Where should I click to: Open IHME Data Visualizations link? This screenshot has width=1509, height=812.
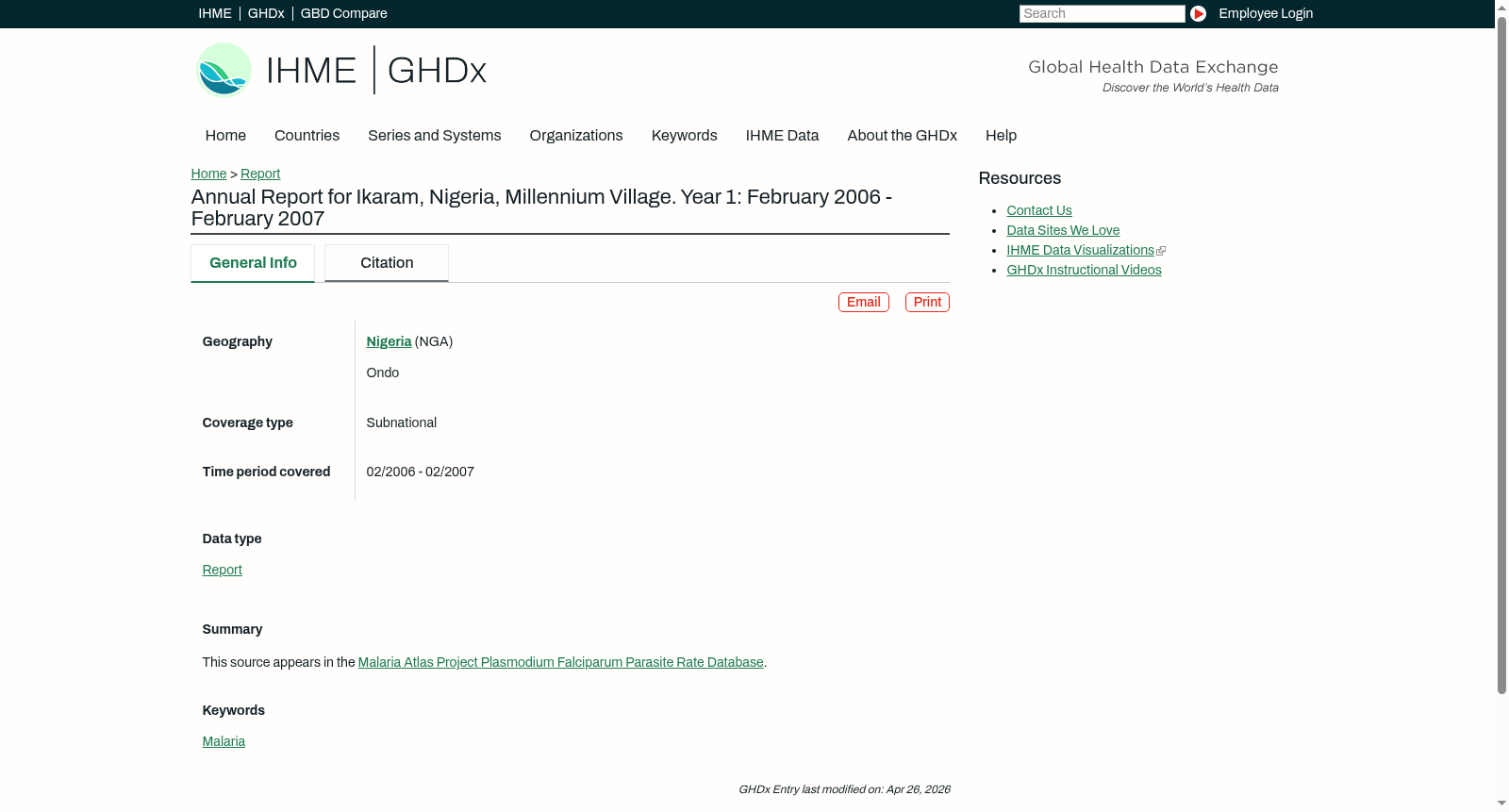tap(1080, 250)
